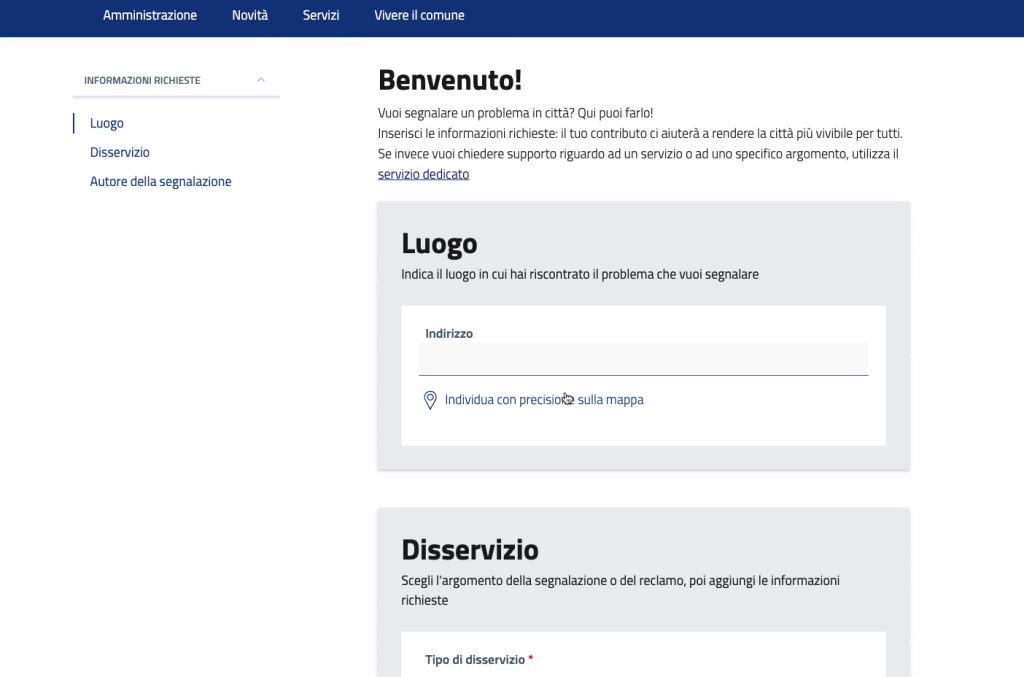The height and width of the screenshot is (677, 1024).
Task: Click the map pin icon beside the map link
Action: 429,399
